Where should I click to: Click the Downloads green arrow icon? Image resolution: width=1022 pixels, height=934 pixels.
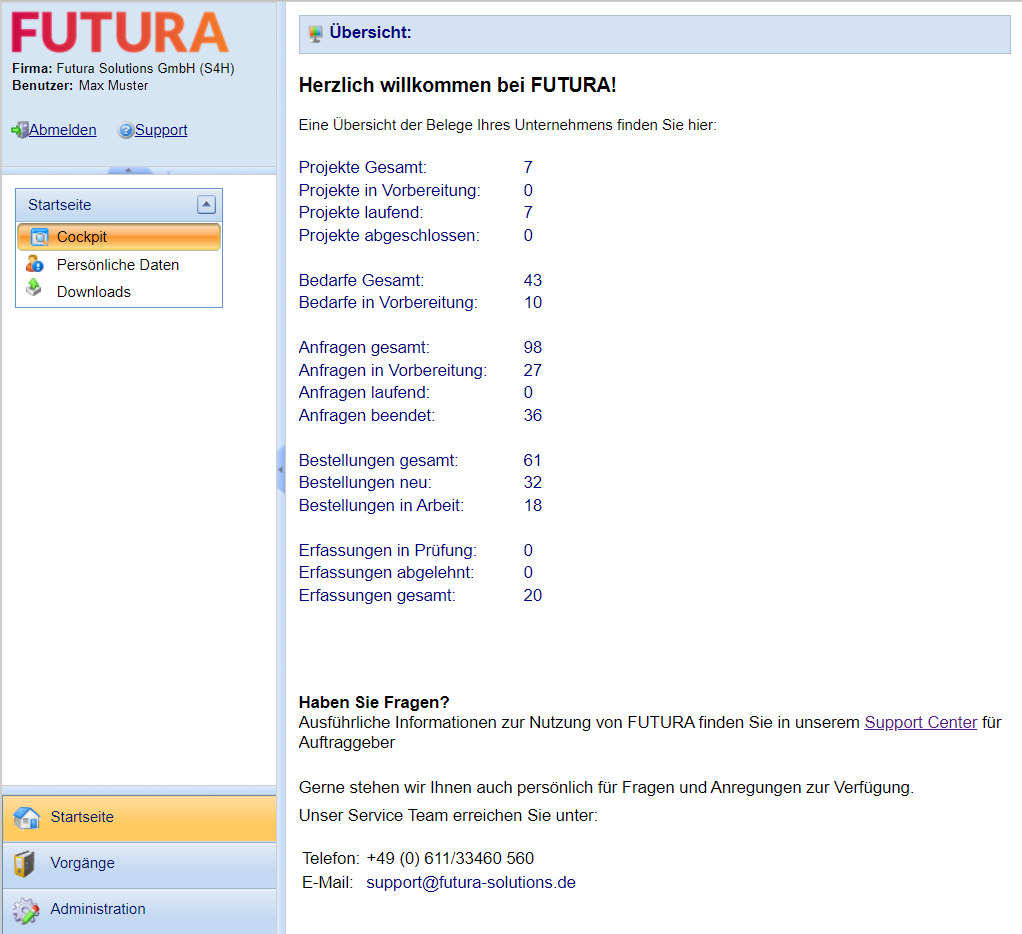point(34,290)
